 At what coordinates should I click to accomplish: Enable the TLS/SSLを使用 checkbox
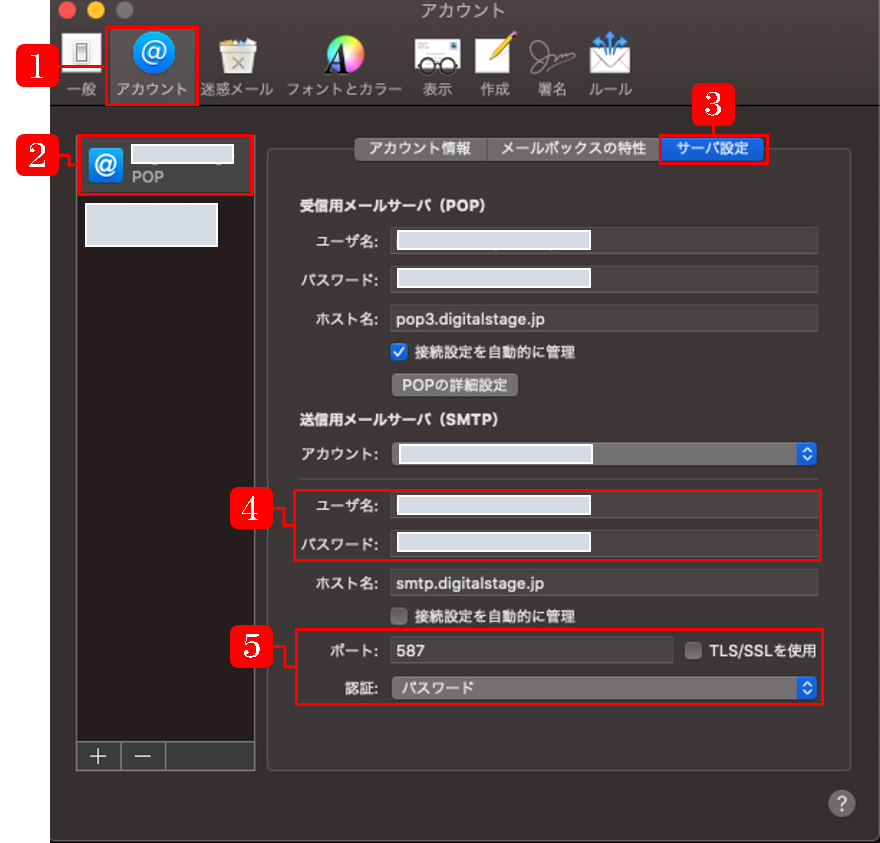click(x=693, y=650)
